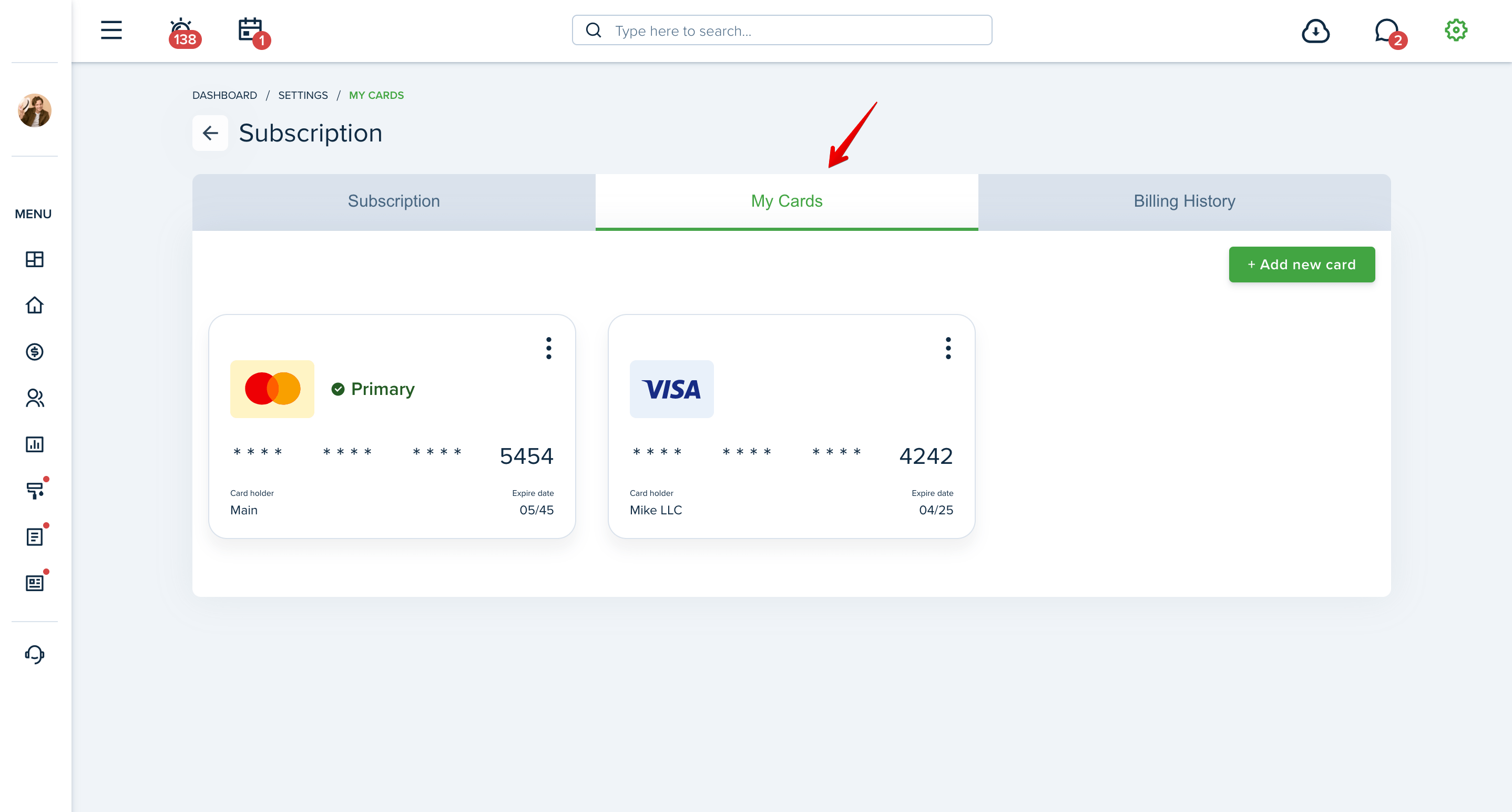The image size is (1512, 812).
Task: Open the headset support icon
Action: click(35, 654)
